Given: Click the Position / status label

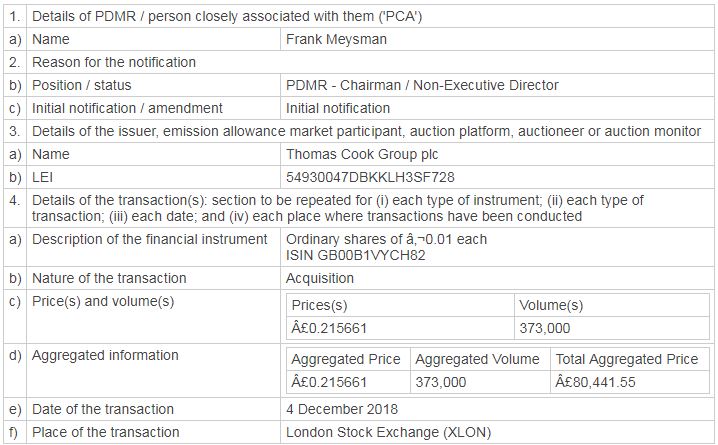Looking at the screenshot, I should [82, 85].
